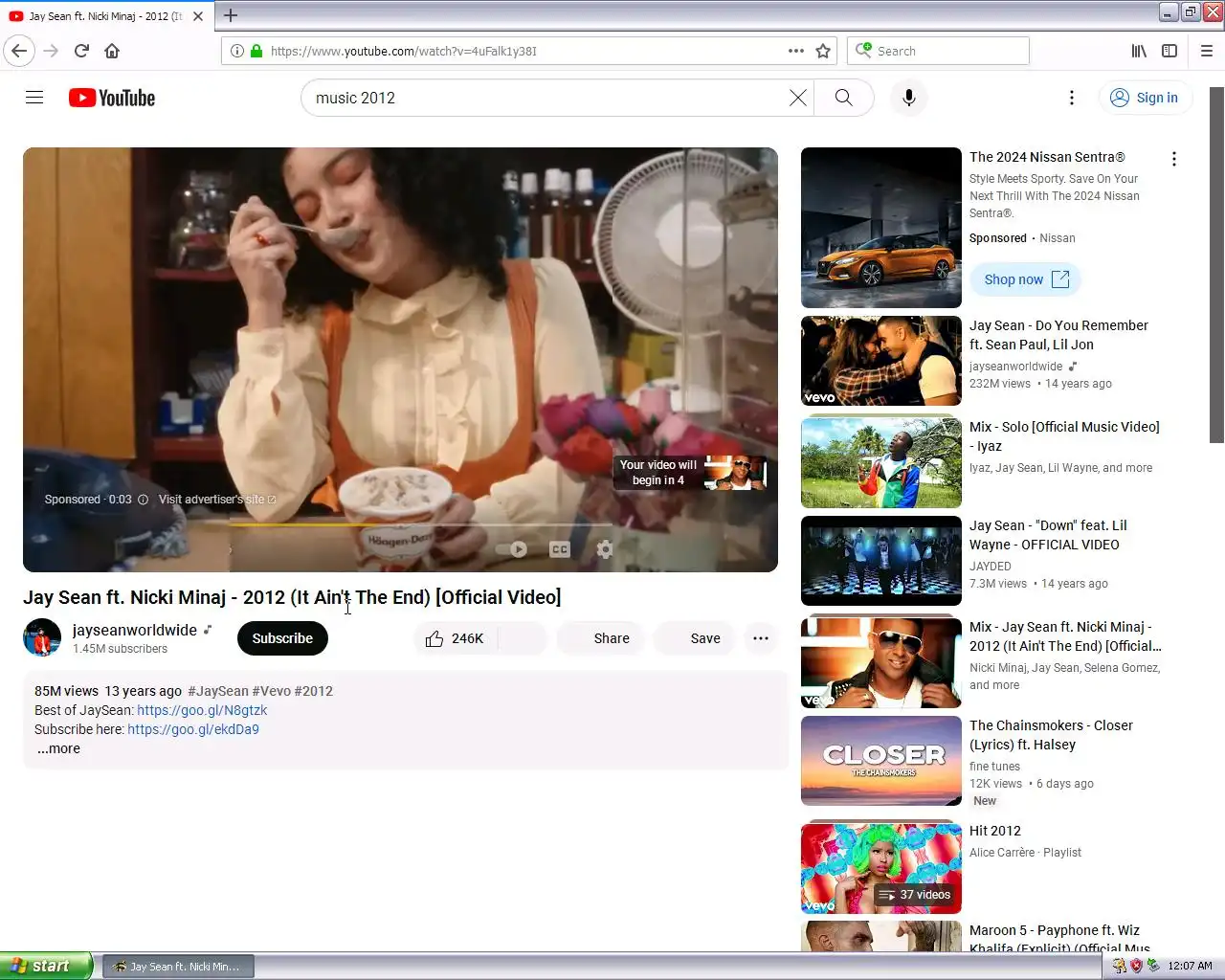Click the browser Search field
Image resolution: width=1225 pixels, height=980 pixels.
tap(938, 51)
